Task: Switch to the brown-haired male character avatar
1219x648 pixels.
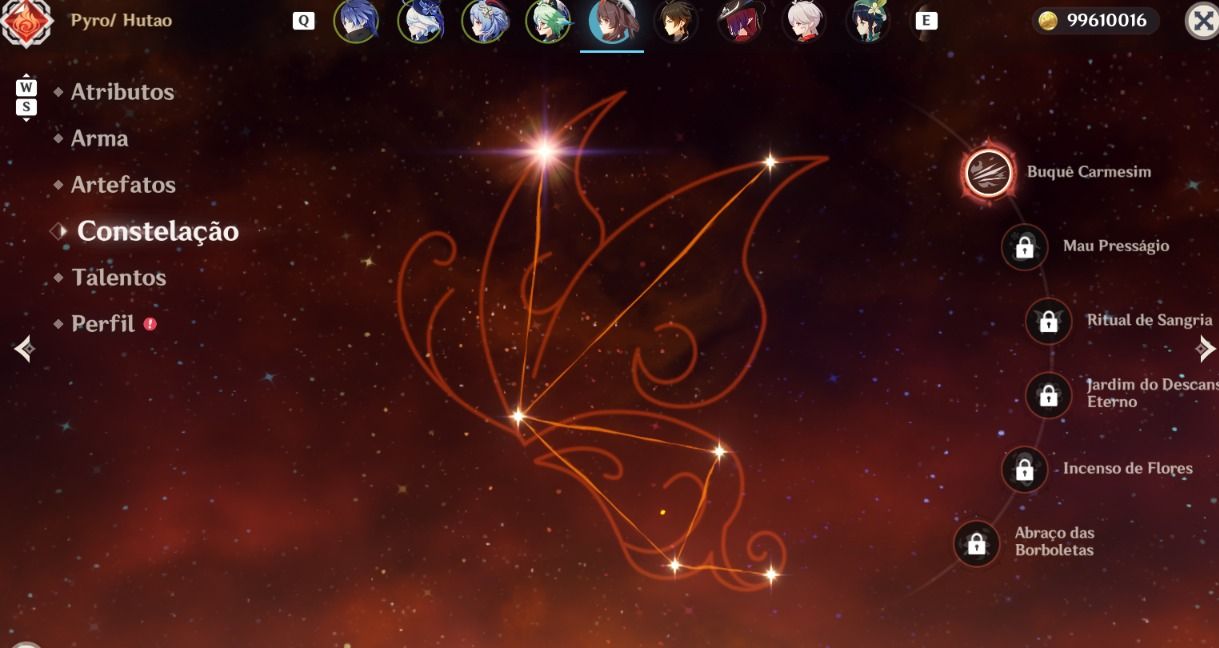Action: pos(676,21)
